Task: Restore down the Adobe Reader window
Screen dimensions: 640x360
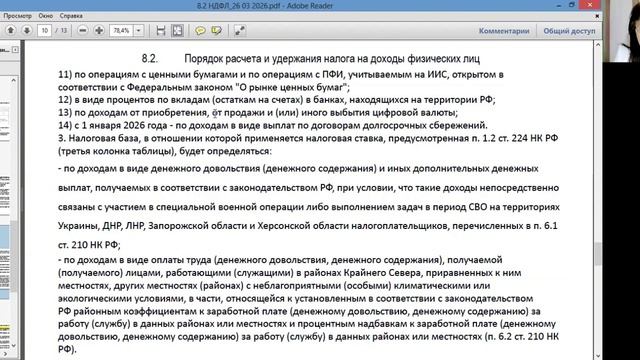Action: point(572,5)
